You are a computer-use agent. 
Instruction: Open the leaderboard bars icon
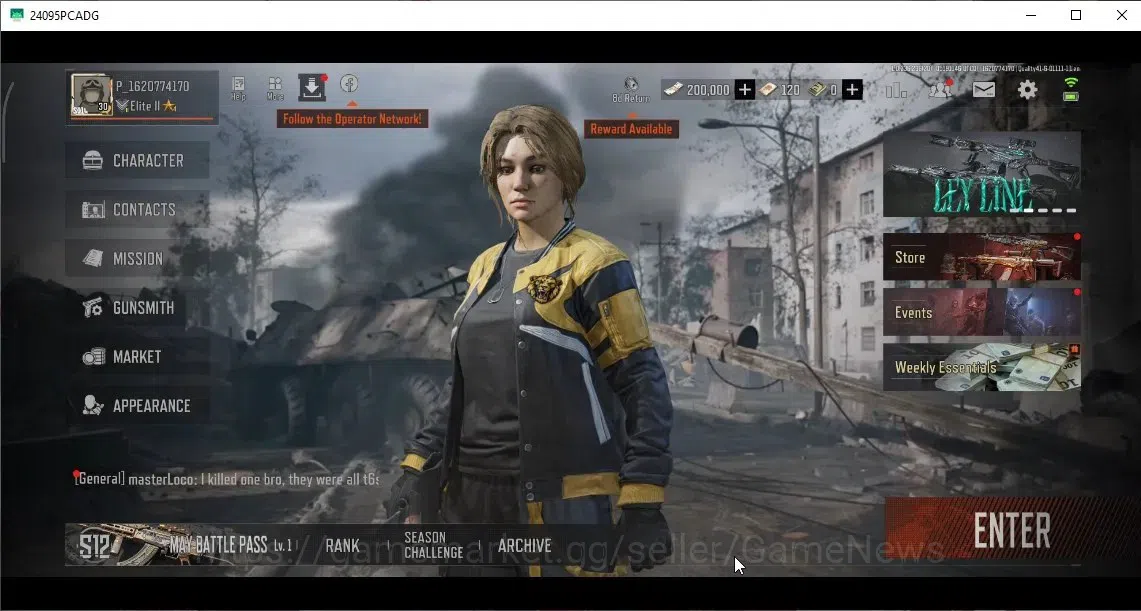(x=896, y=89)
